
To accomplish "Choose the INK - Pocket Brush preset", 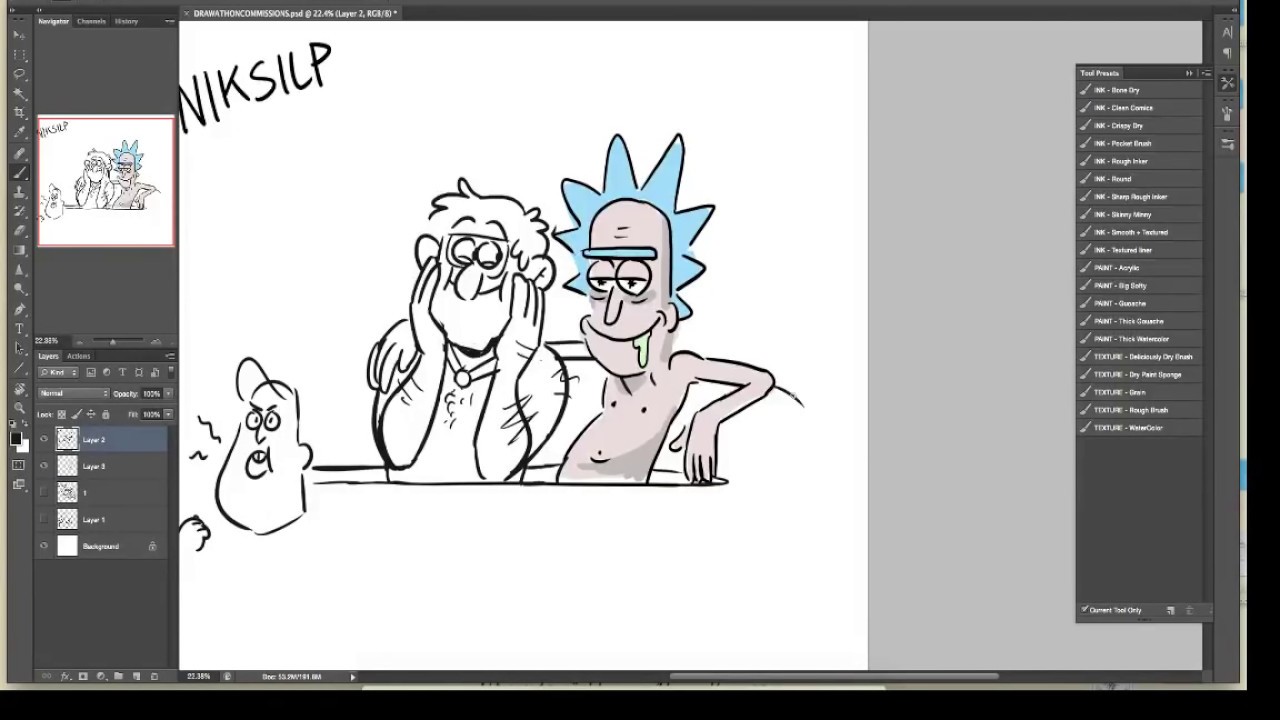I will [x=1139, y=143].
